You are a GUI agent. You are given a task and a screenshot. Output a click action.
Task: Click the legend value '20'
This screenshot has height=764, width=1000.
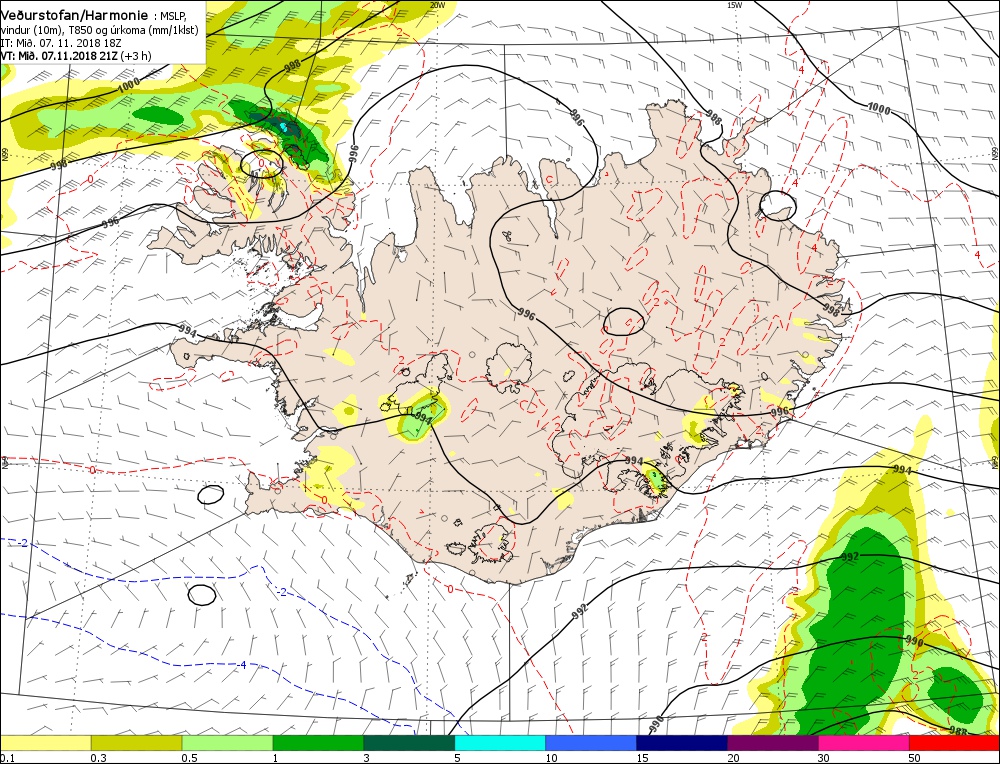(733, 757)
